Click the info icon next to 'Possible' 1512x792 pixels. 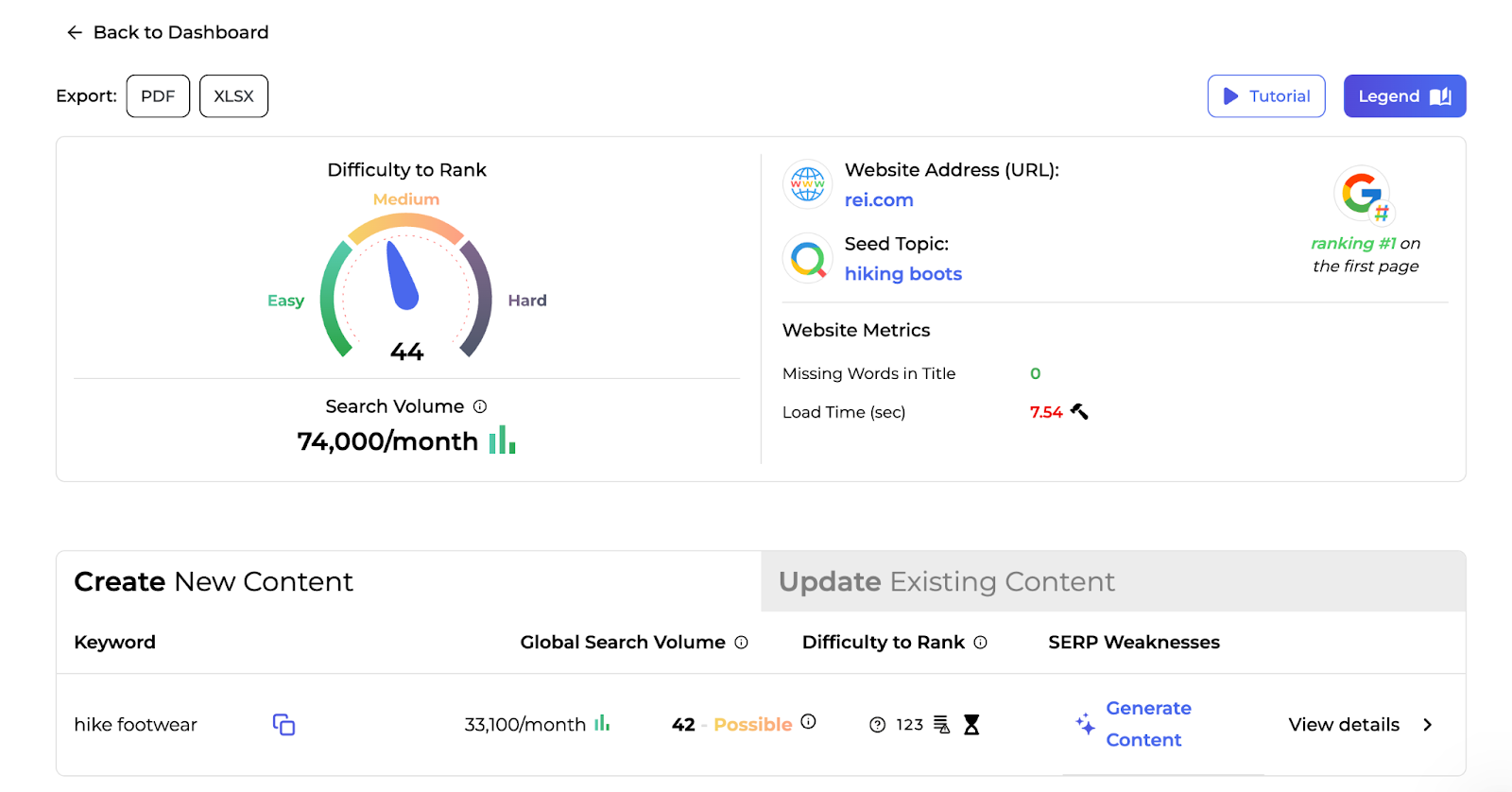click(x=808, y=722)
